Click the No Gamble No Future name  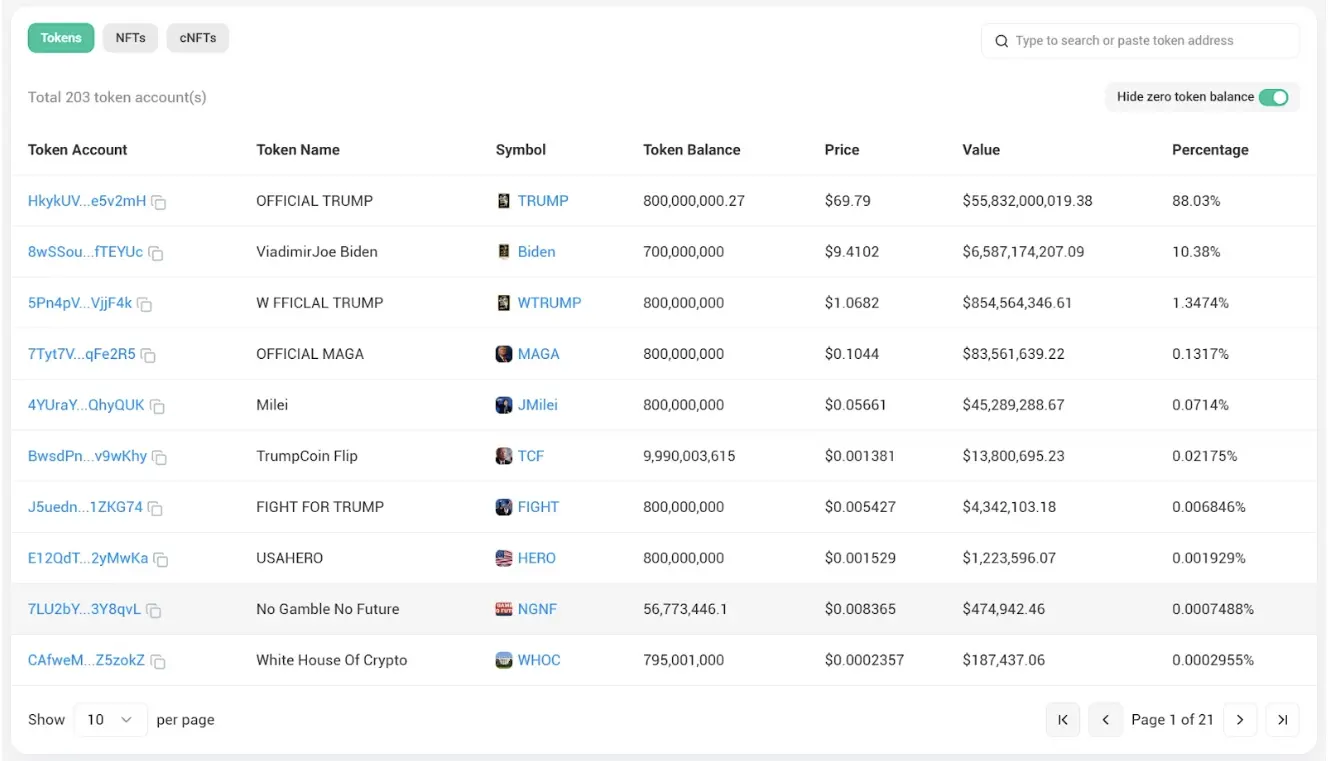(x=328, y=609)
